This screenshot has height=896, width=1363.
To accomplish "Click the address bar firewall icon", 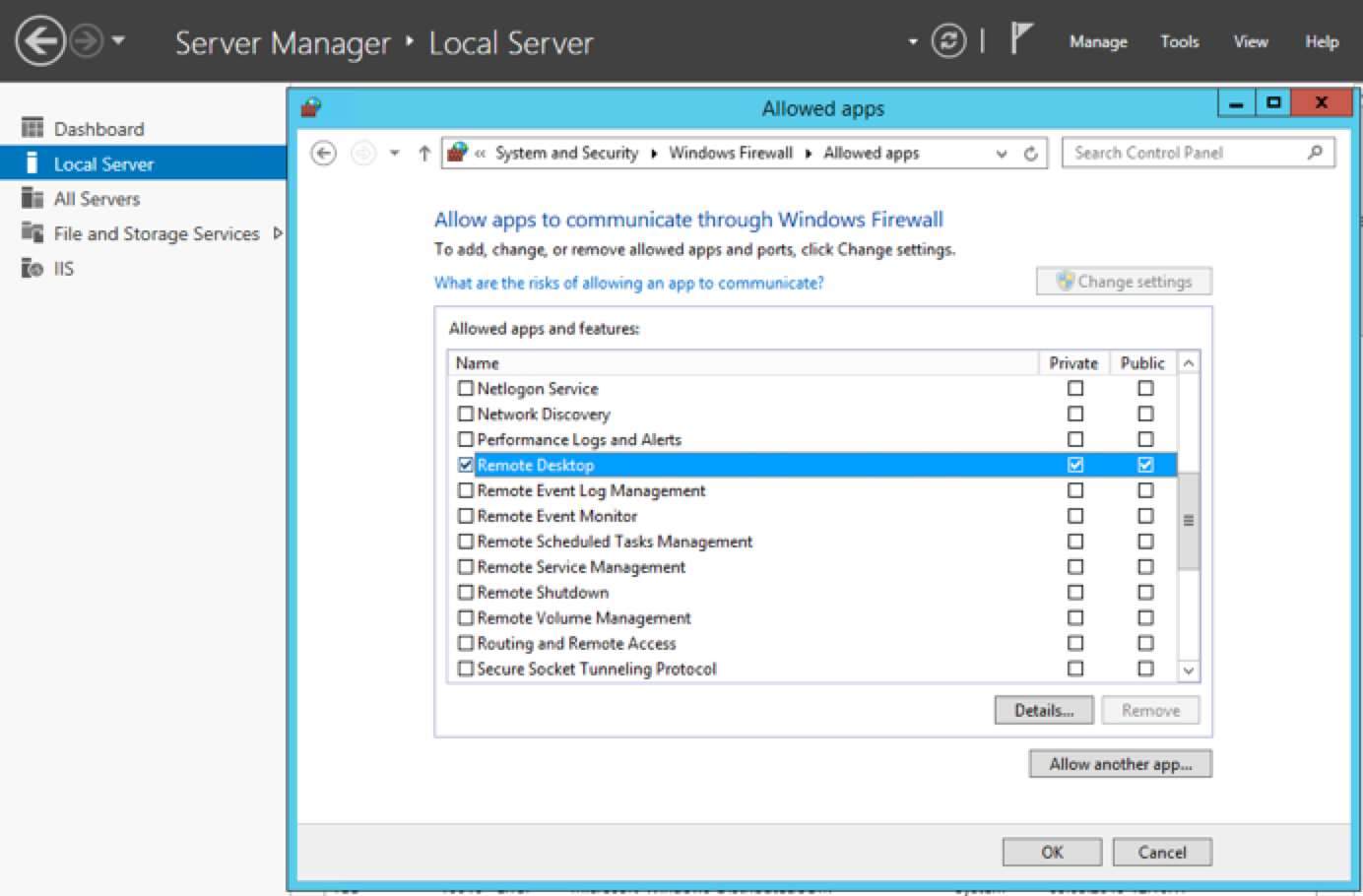I will tap(457, 152).
